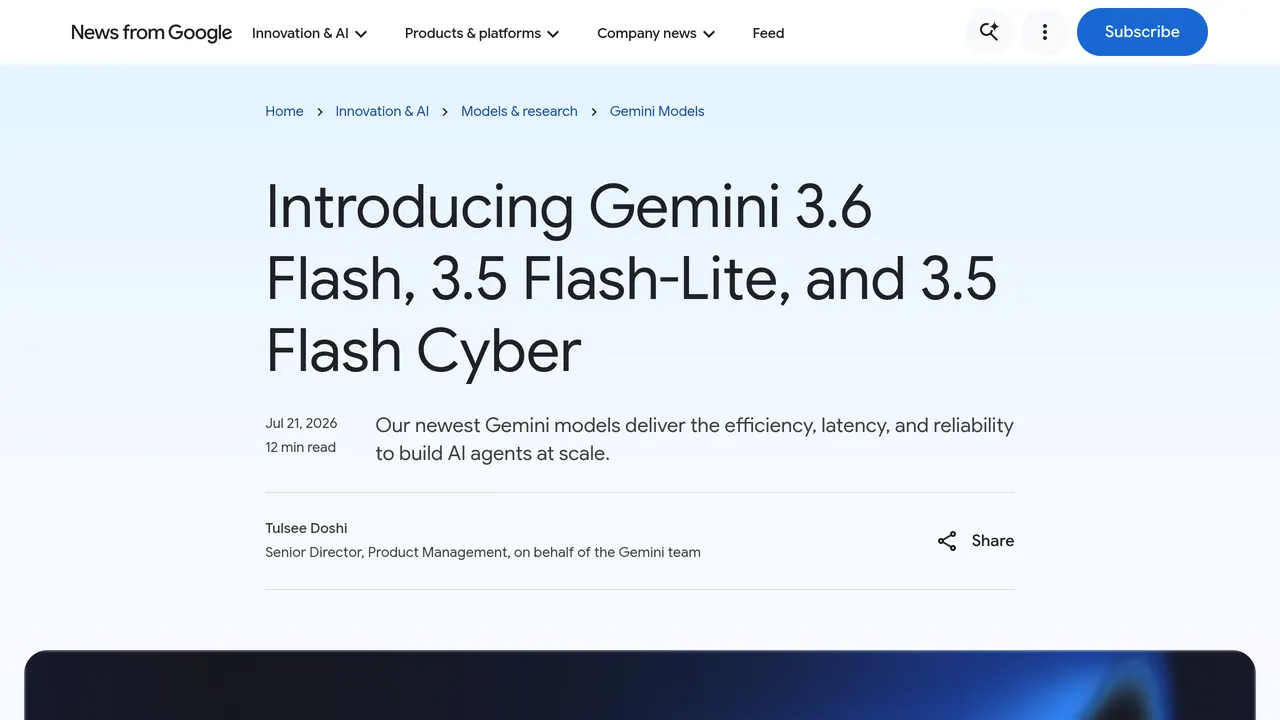This screenshot has height=720, width=1280.
Task: Open the Feed nav item
Action: pos(768,33)
